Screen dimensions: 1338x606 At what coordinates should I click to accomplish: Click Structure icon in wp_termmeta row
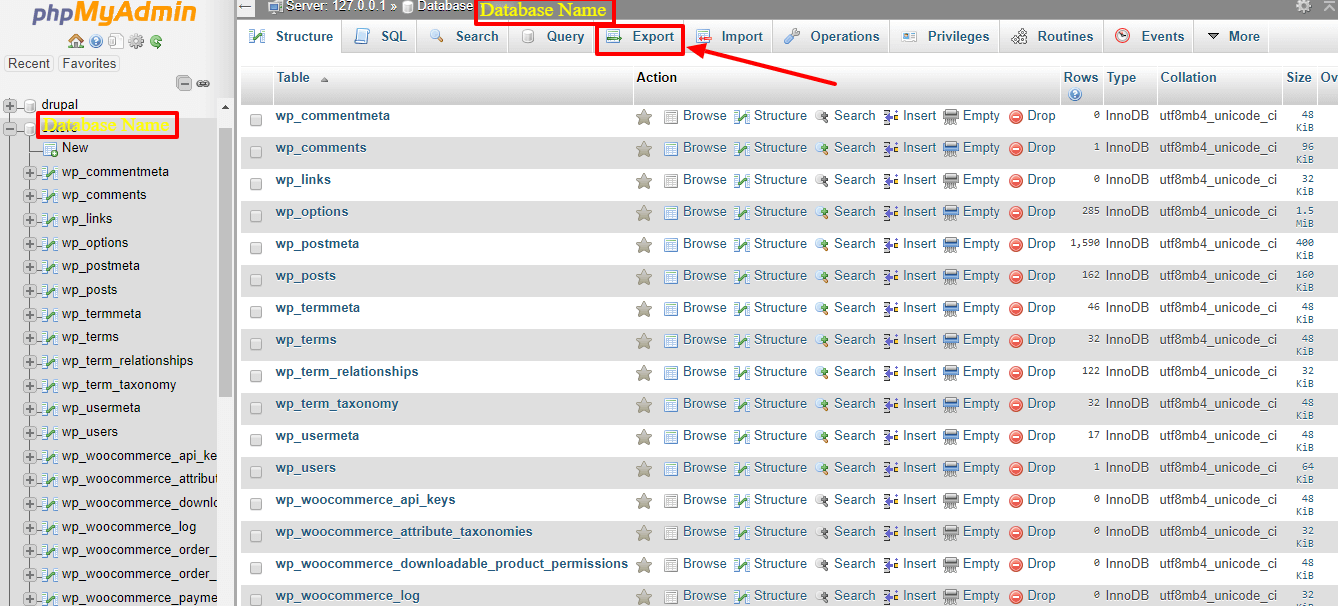click(x=742, y=308)
